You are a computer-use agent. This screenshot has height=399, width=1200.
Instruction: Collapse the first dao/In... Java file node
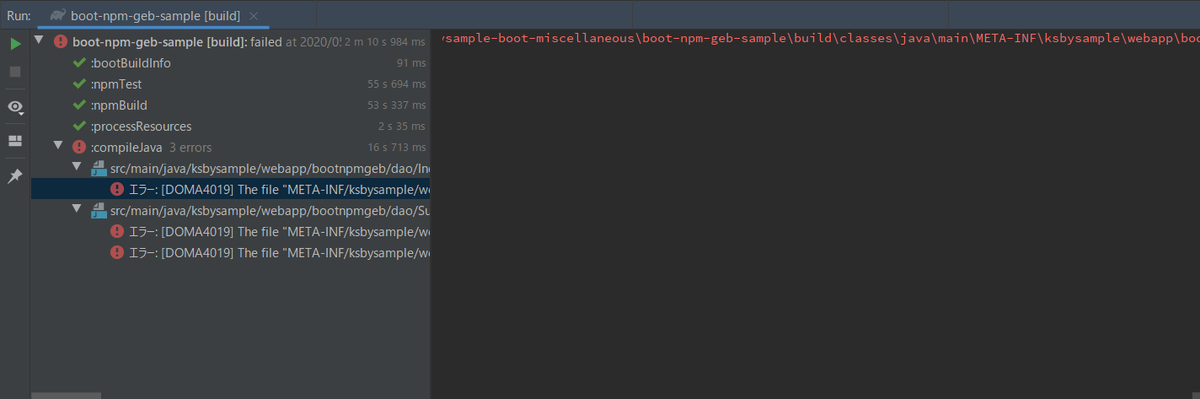click(x=78, y=167)
